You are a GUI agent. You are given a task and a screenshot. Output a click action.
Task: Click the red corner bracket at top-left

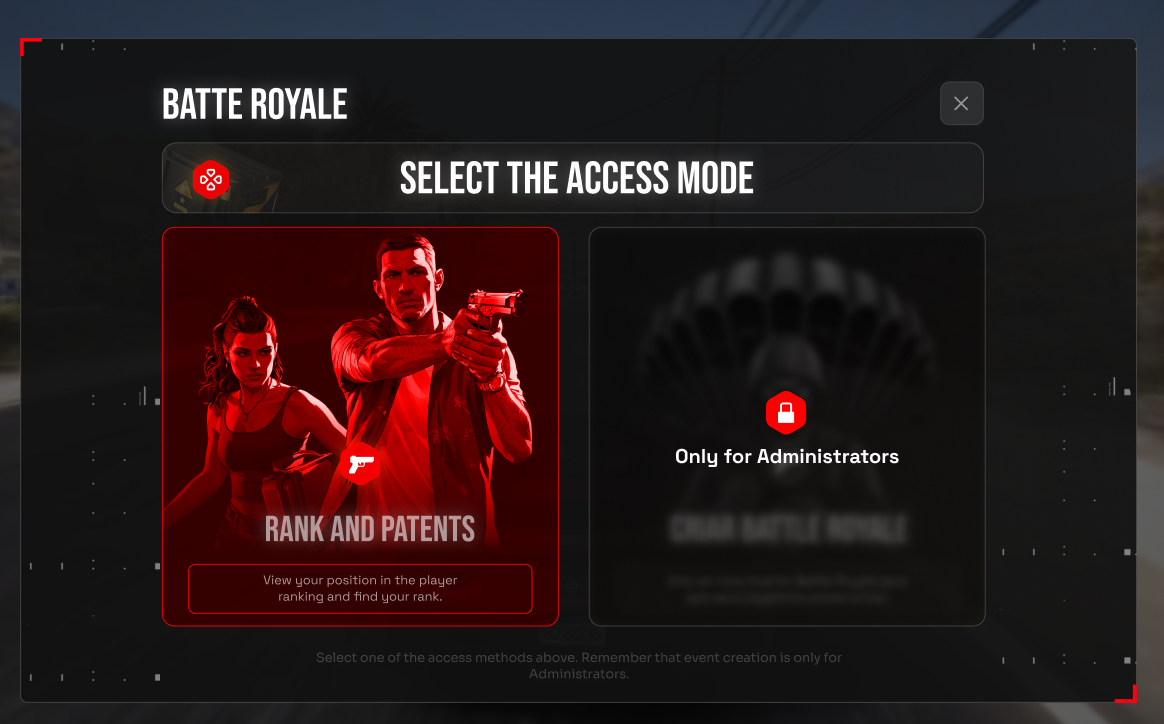(x=30, y=46)
